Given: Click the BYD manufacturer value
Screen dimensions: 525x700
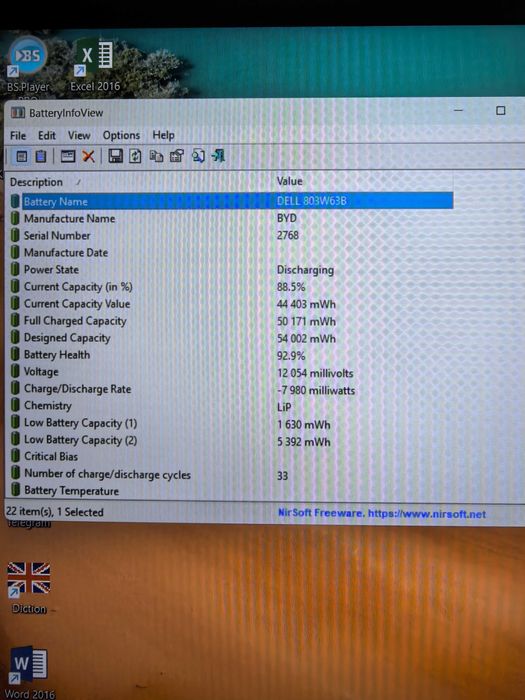Looking at the screenshot, I should [287, 218].
